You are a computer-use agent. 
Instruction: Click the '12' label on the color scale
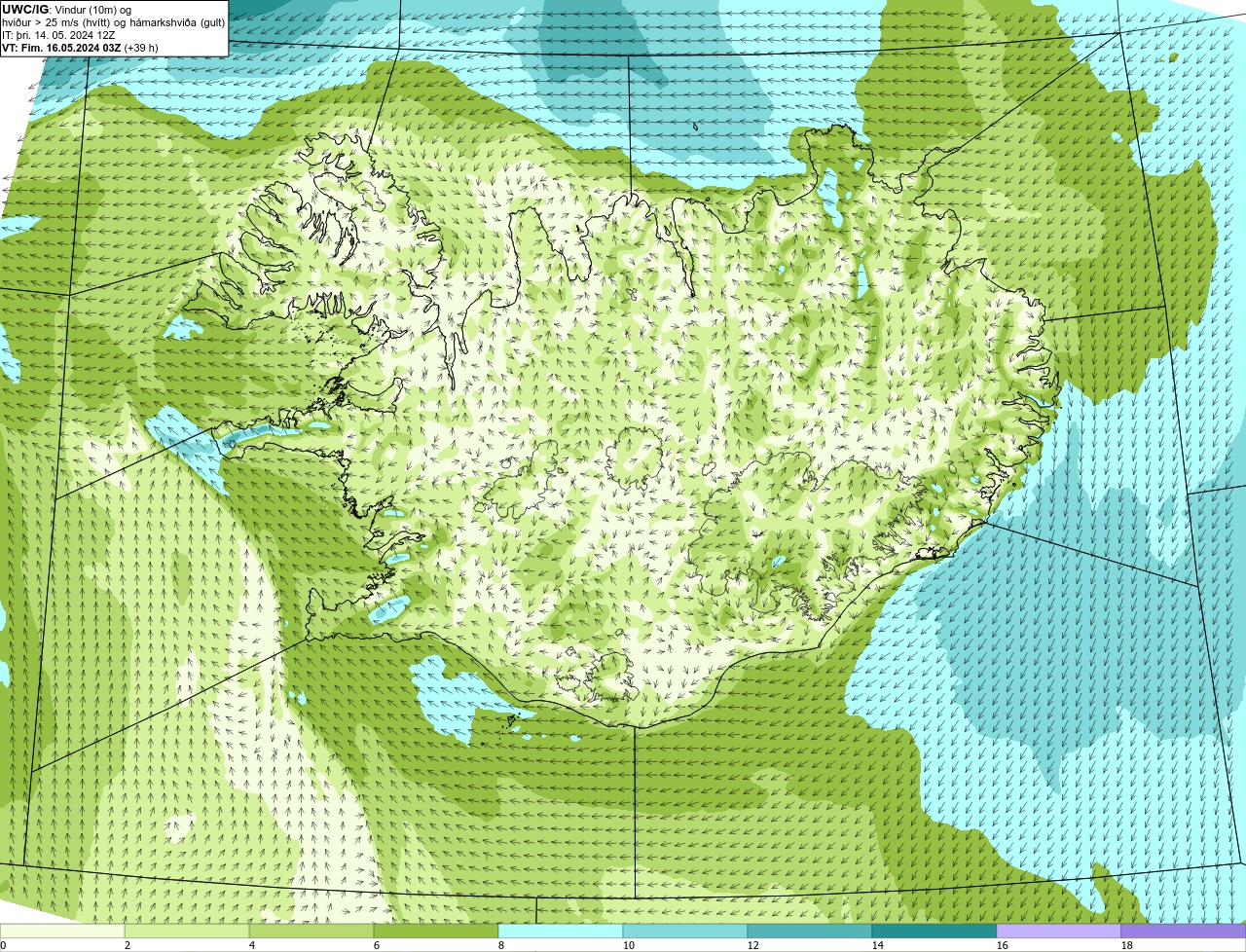click(x=752, y=945)
